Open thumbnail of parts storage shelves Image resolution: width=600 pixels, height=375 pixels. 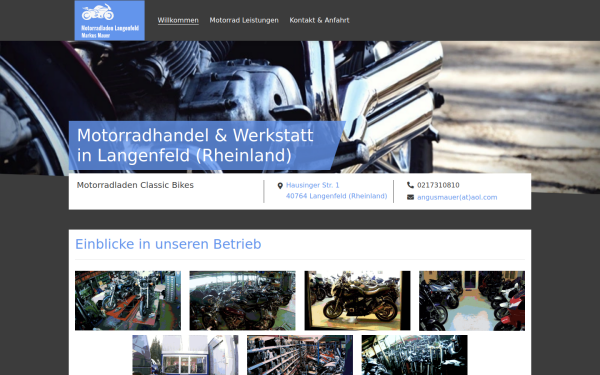pyautogui.click(x=300, y=355)
